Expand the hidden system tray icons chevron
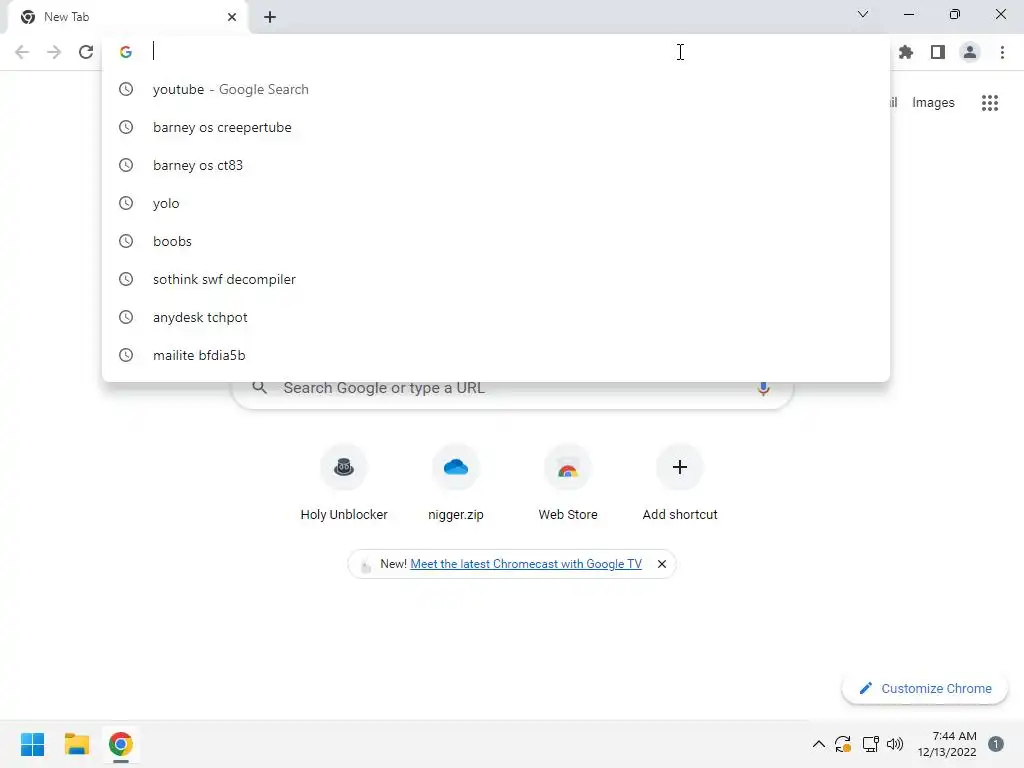The height and width of the screenshot is (768, 1024). pyautogui.click(x=818, y=744)
